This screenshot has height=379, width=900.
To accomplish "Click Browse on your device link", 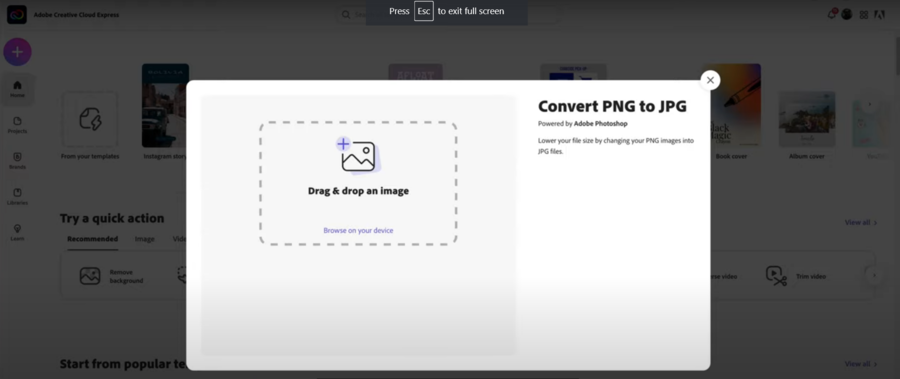I will pos(358,230).
